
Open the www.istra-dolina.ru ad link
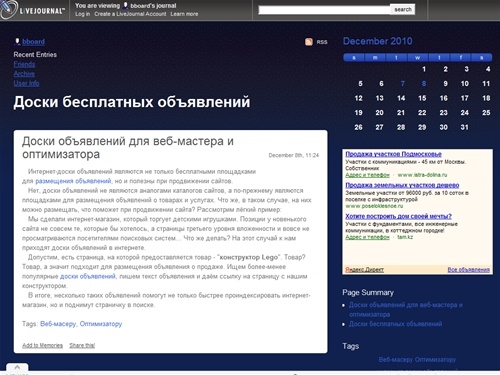(422, 175)
